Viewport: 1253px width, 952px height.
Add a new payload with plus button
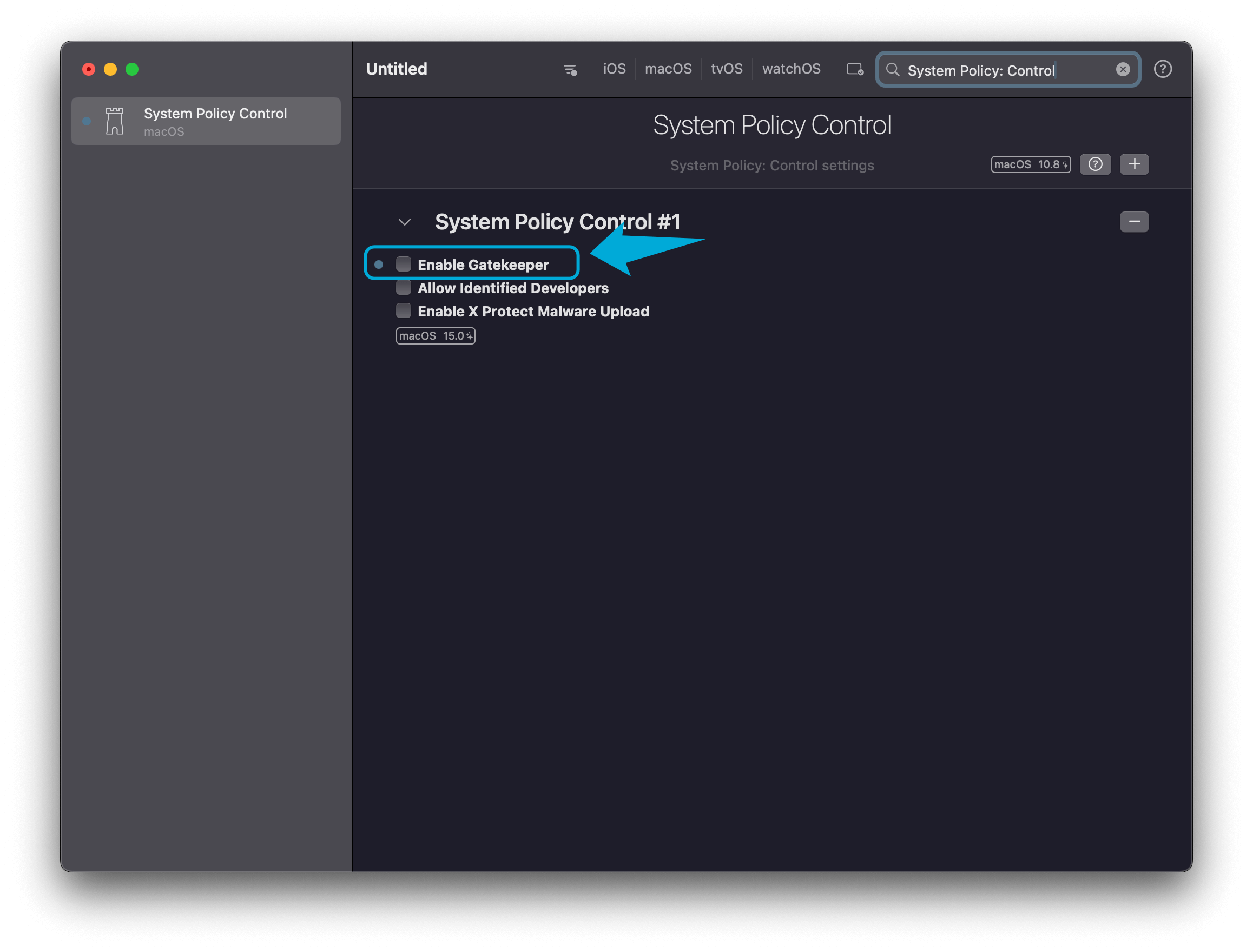(x=1134, y=164)
